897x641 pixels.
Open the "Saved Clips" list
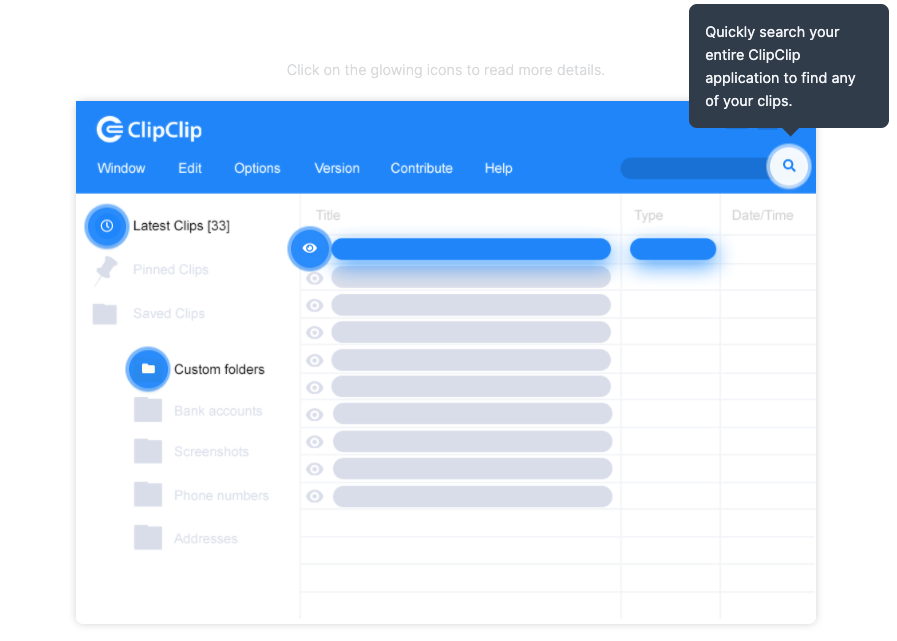(169, 314)
